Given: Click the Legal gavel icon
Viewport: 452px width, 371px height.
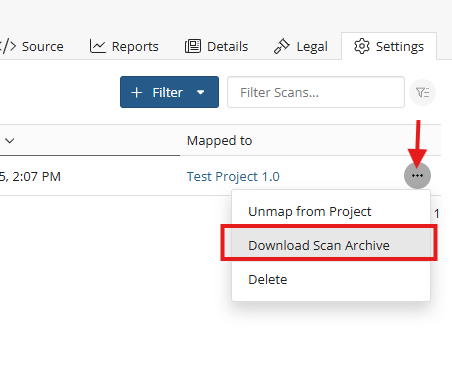Looking at the screenshot, I should click(282, 46).
